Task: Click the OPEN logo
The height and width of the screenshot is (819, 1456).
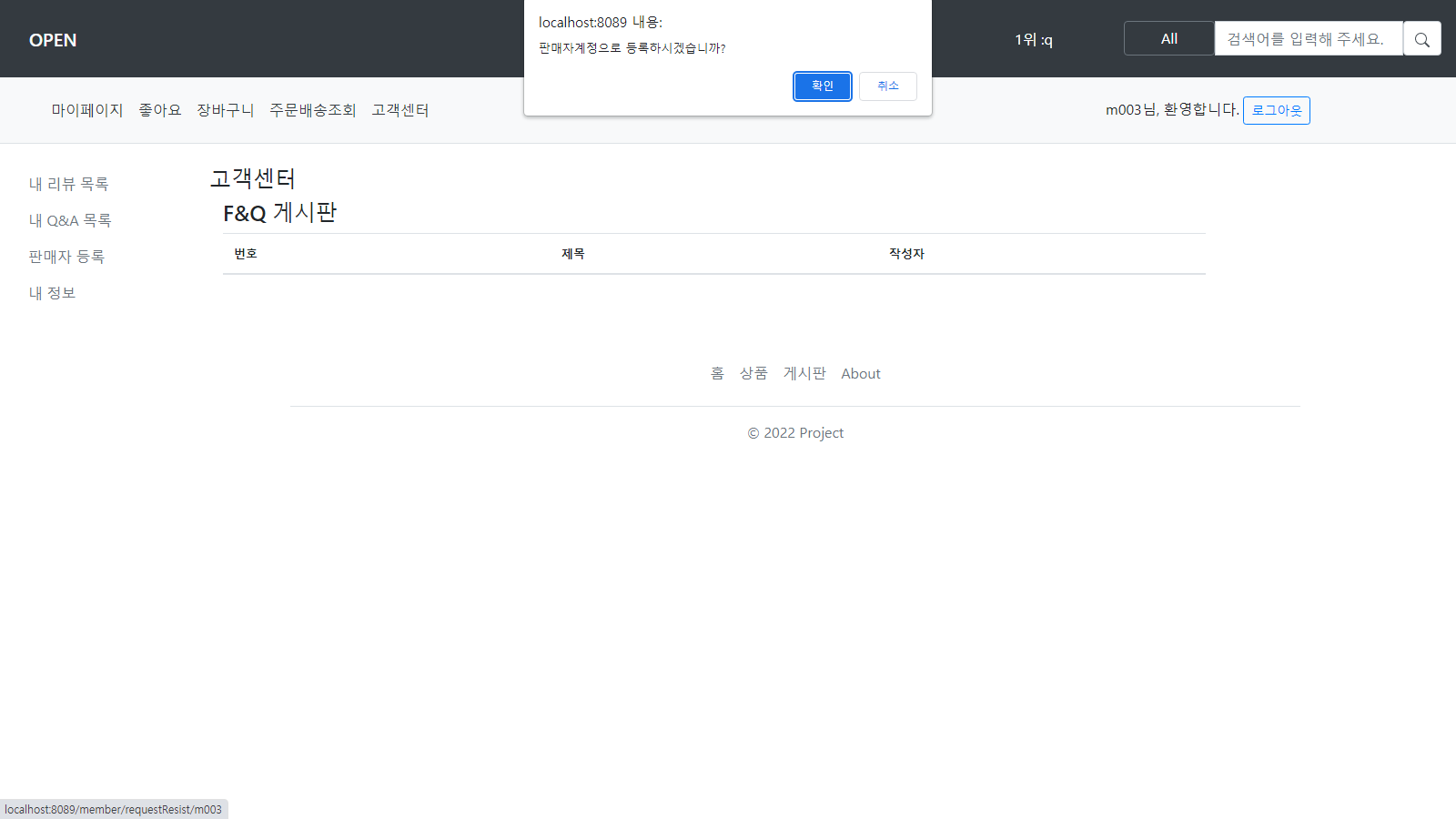Action: tap(52, 40)
